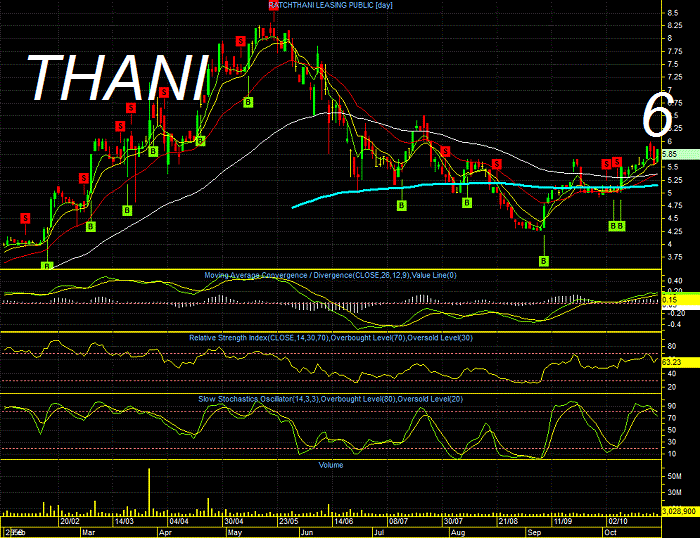The width and height of the screenshot is (700, 538).
Task: Click the 23/05 date label
Action: (x=289, y=521)
